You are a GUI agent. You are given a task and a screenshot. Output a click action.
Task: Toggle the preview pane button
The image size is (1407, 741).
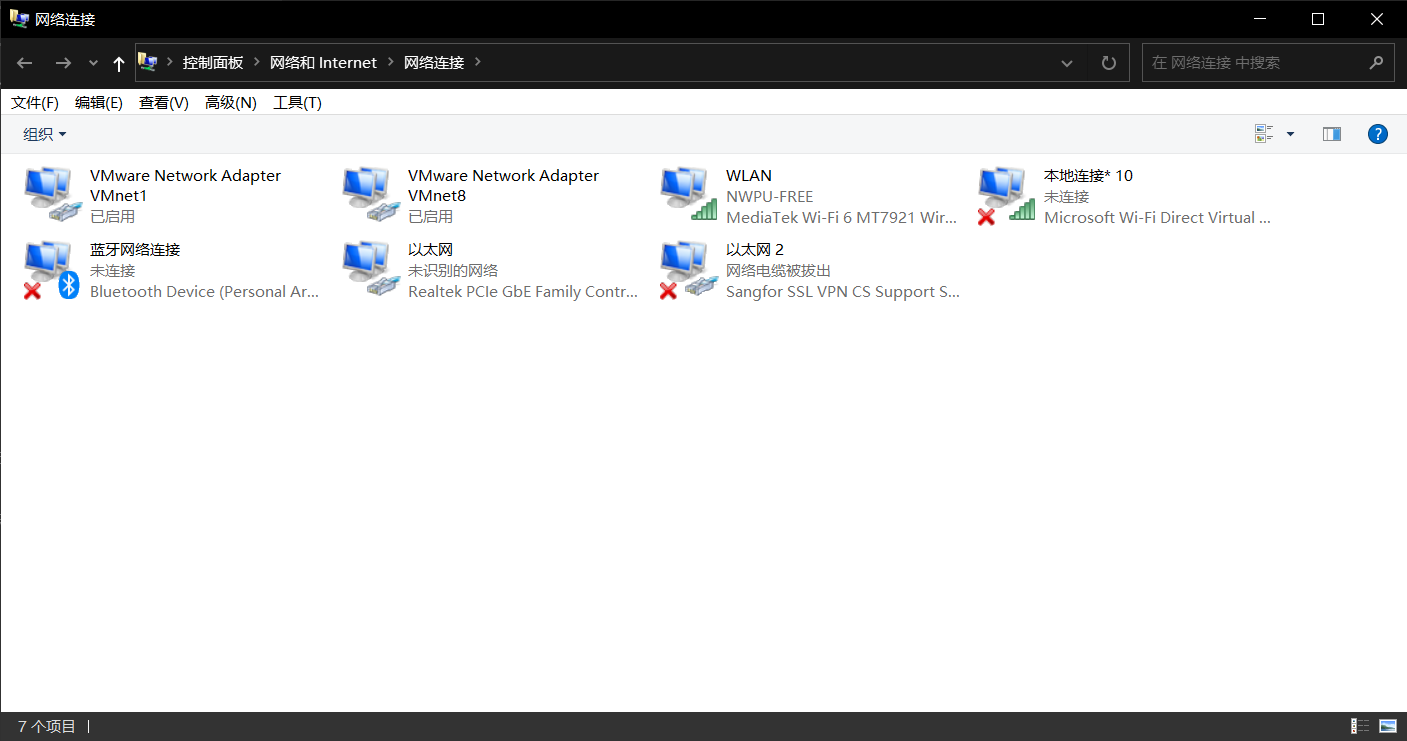1331,134
